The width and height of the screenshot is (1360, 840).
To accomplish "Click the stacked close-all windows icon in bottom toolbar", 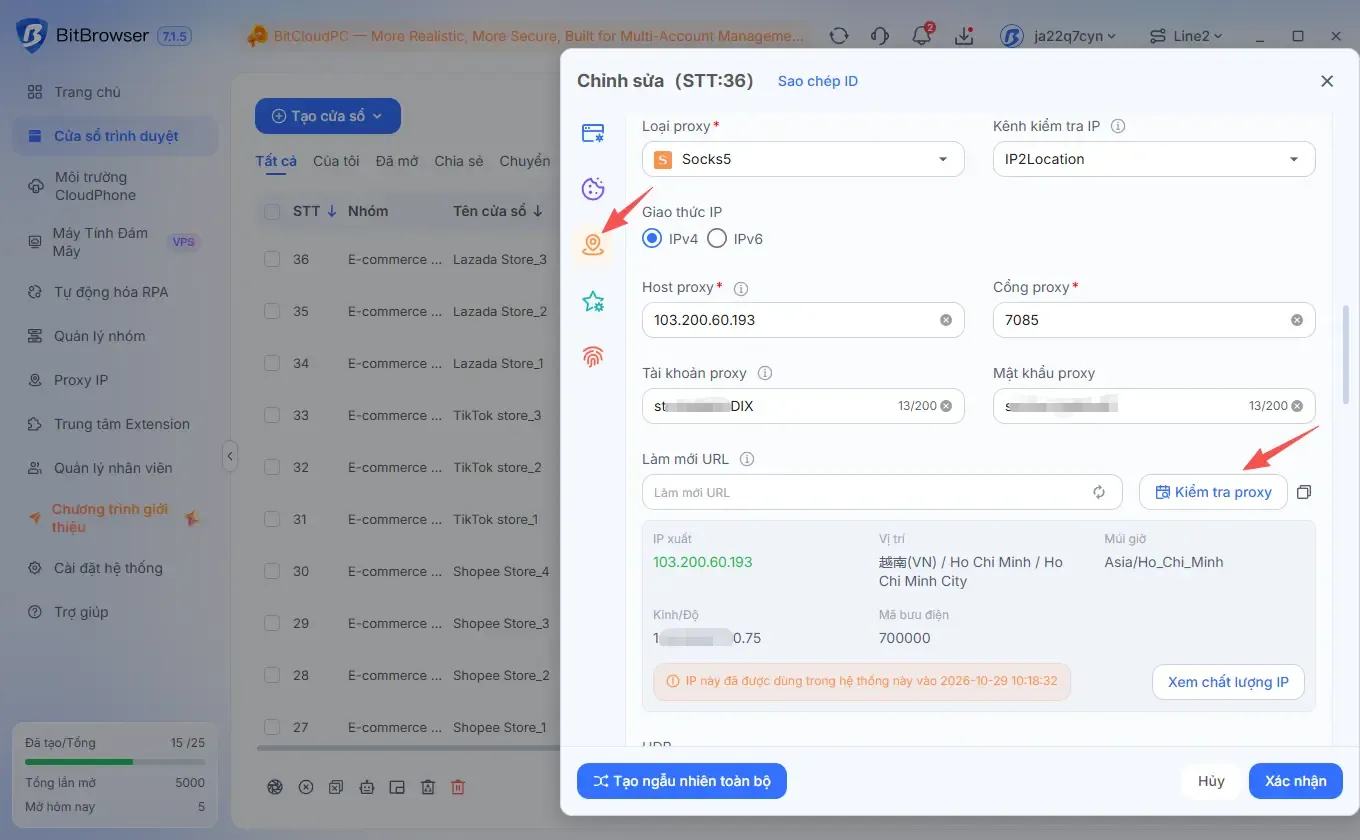I will tap(336, 787).
